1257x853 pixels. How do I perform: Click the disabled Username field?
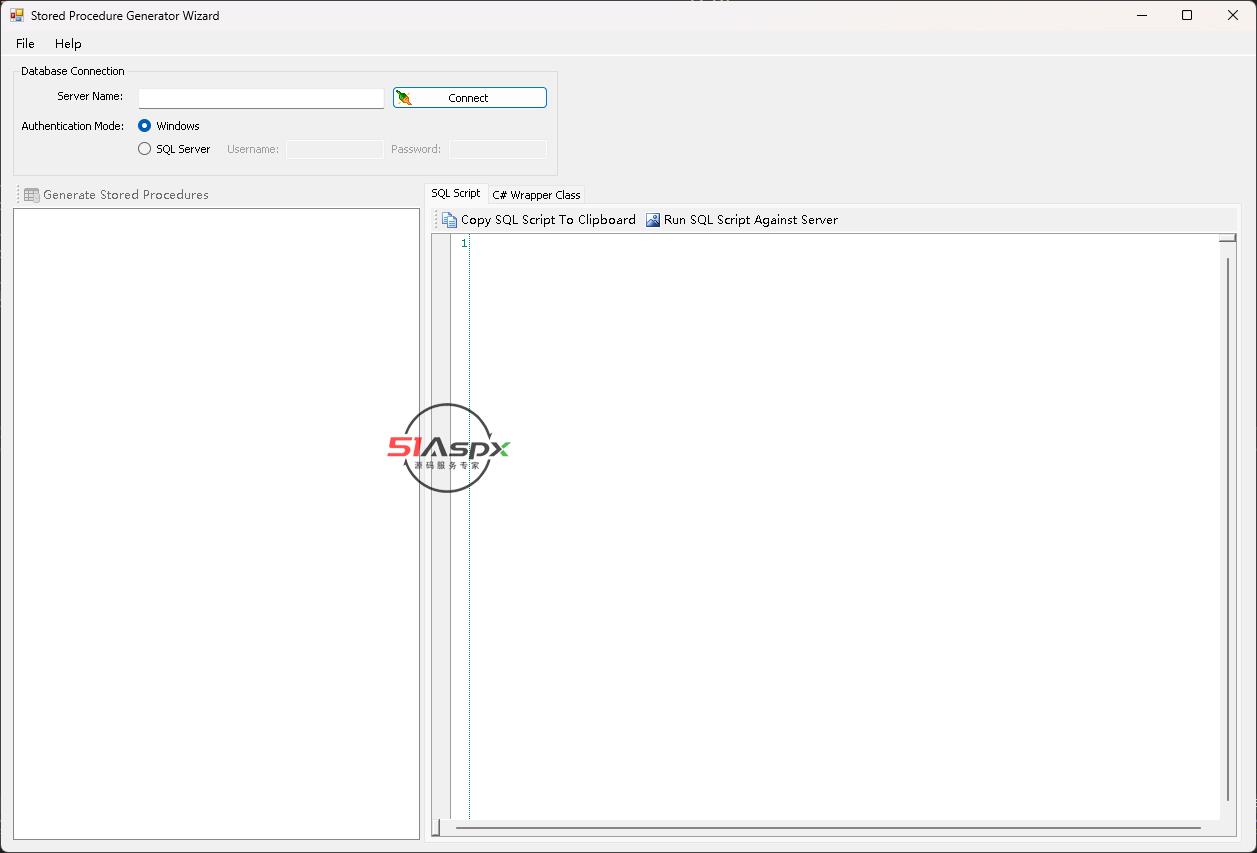(x=334, y=149)
